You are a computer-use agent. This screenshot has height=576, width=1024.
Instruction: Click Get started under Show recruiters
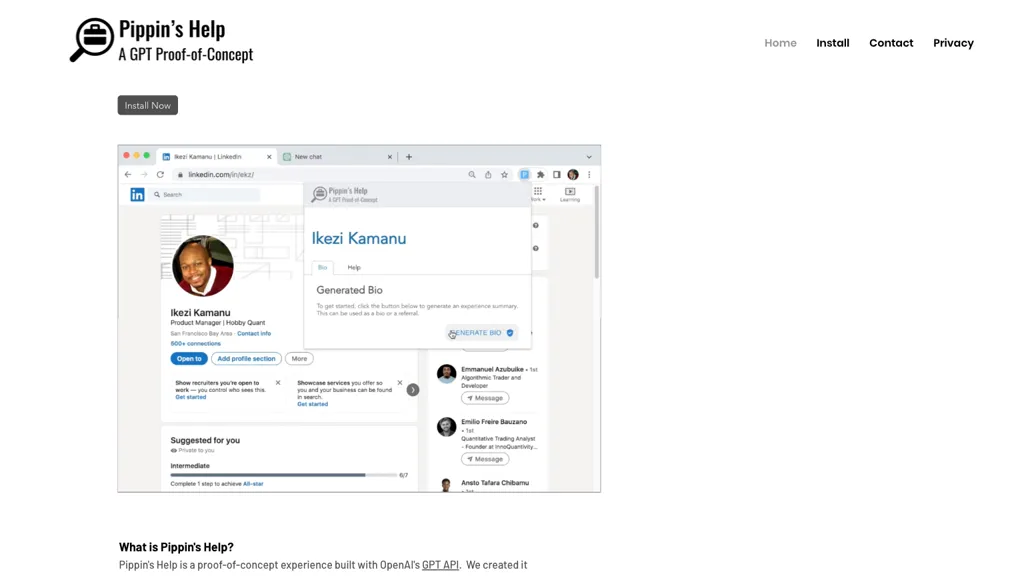[x=191, y=397]
